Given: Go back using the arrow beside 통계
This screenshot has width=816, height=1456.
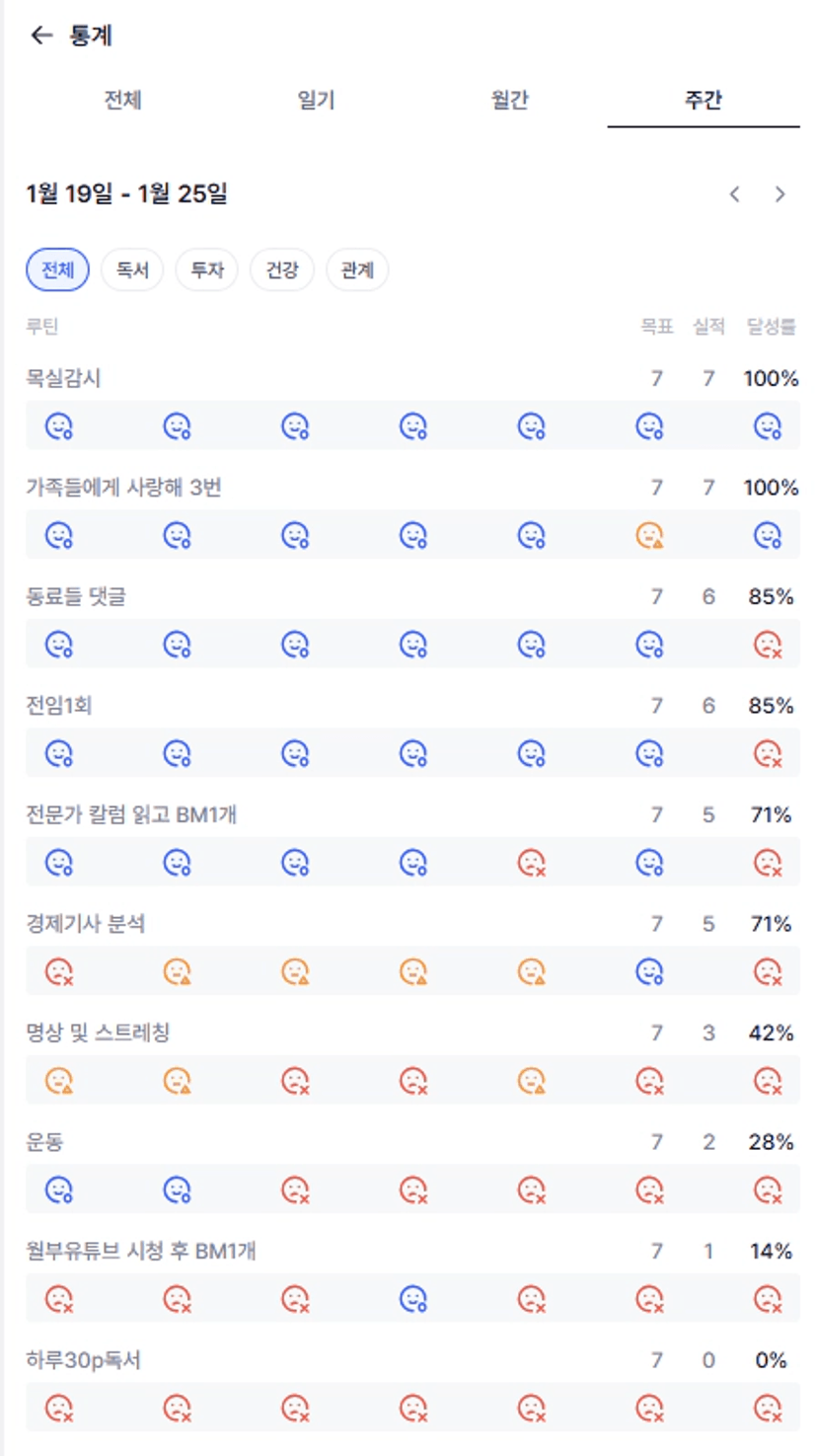Looking at the screenshot, I should coord(40,37).
